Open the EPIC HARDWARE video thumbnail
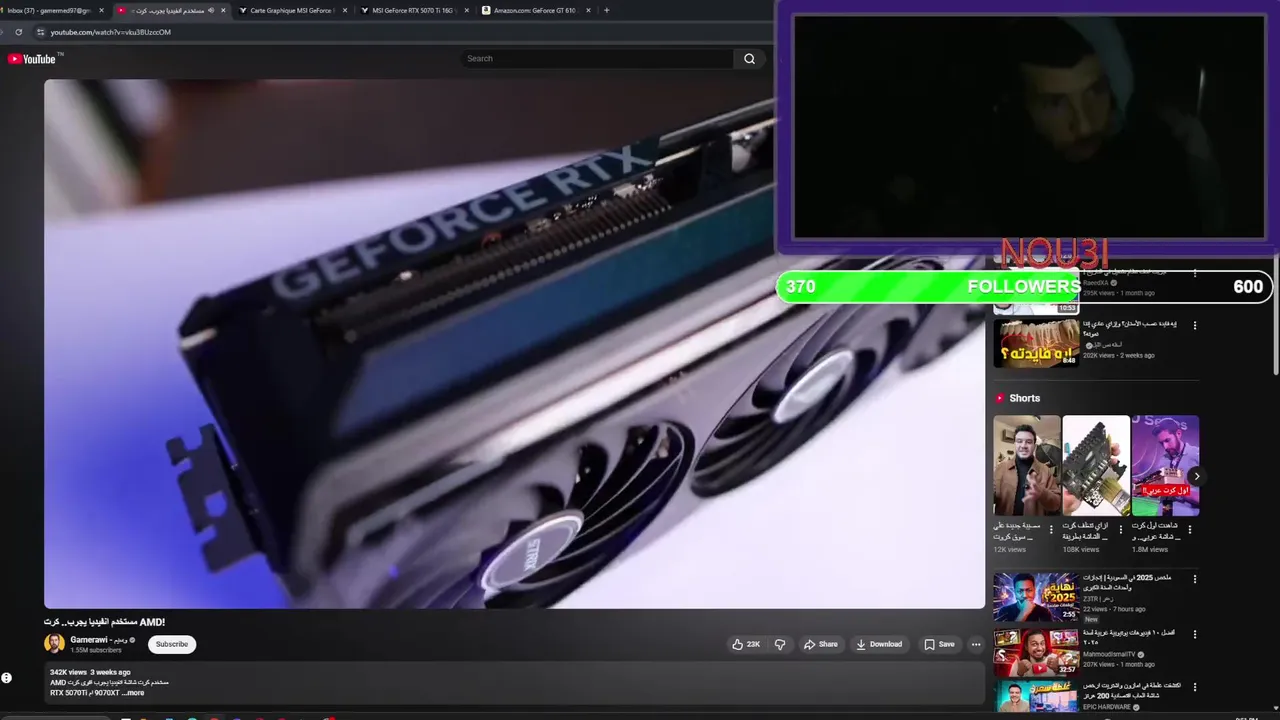The image size is (1280, 720). [1036, 698]
